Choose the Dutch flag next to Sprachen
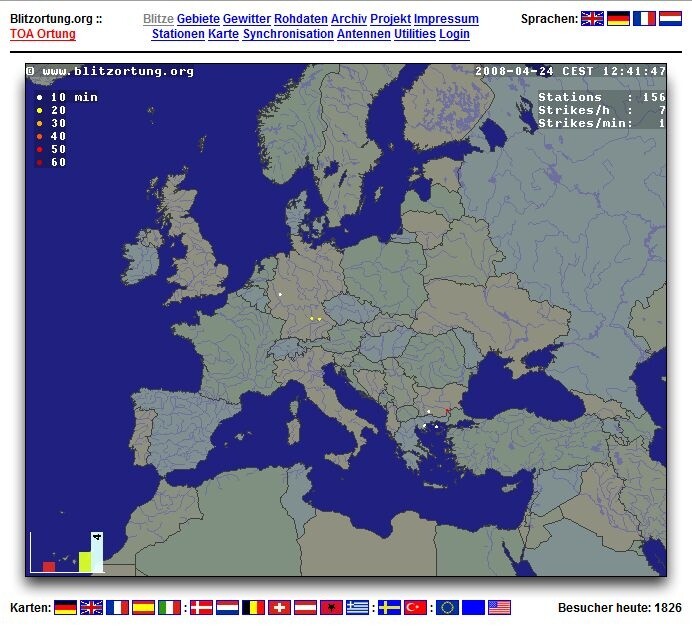This screenshot has width=692, height=630. [670, 19]
